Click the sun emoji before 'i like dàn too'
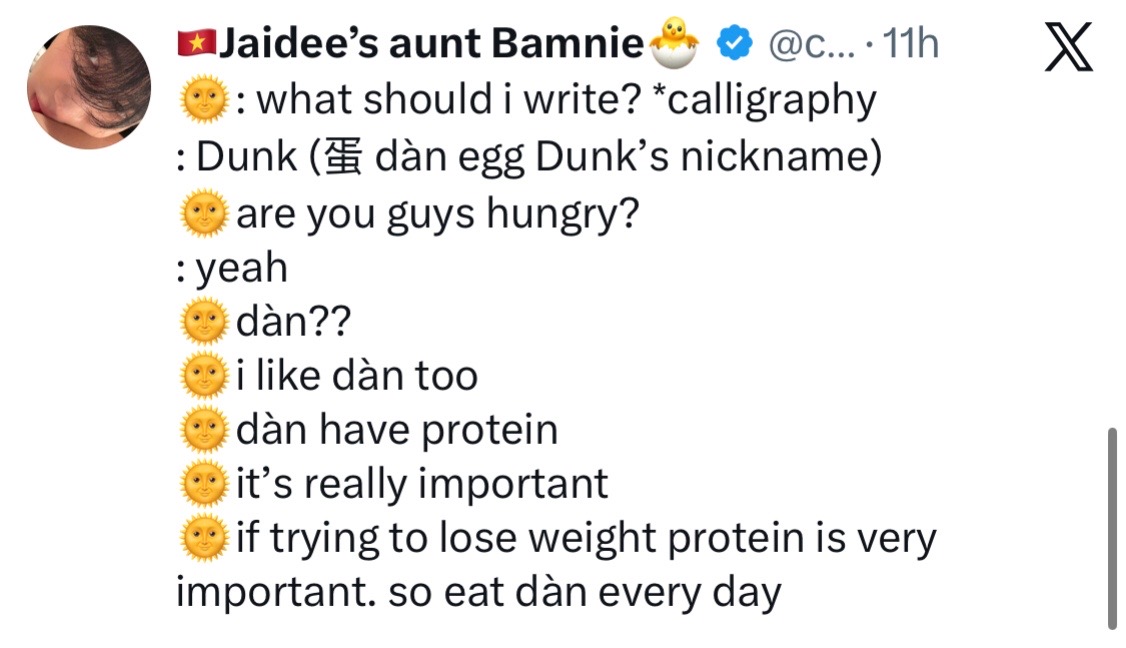 [204, 375]
